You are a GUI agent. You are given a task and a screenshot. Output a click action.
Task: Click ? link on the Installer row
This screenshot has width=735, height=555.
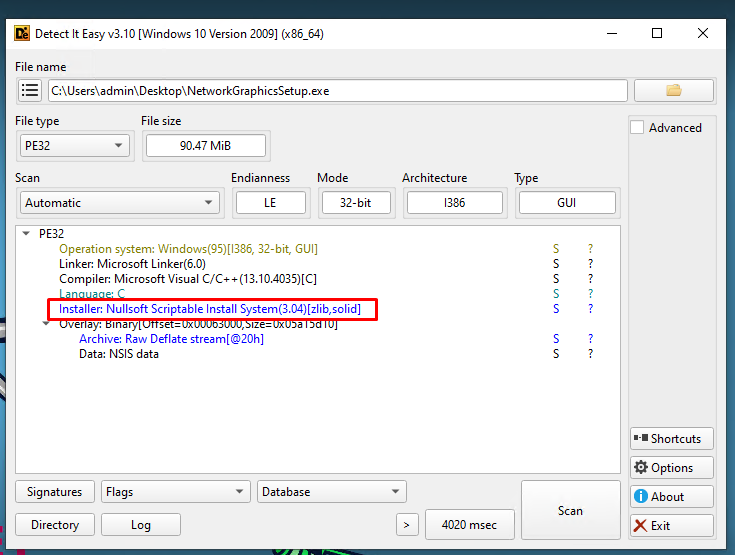591,309
